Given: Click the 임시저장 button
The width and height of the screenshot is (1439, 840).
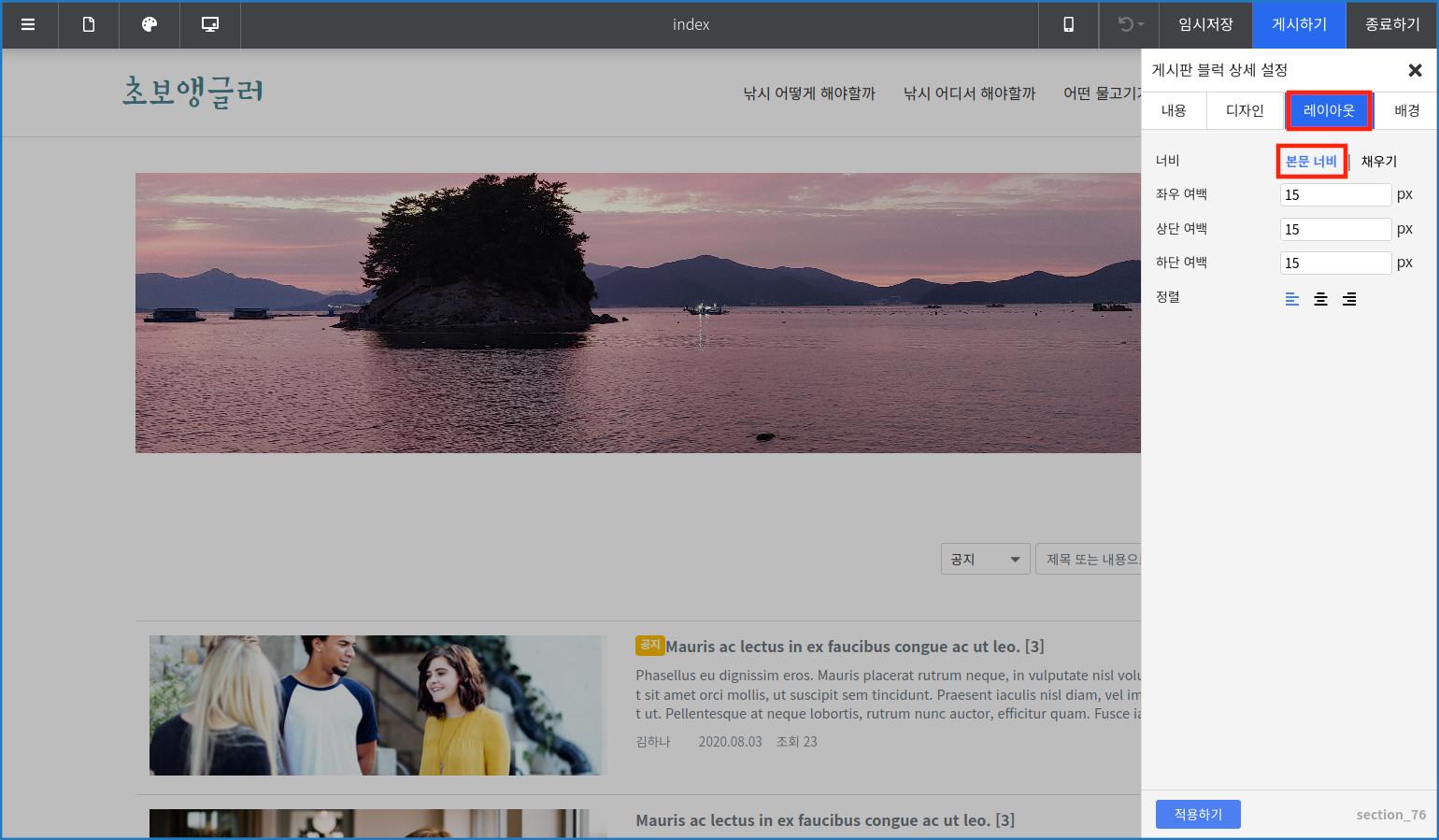Looking at the screenshot, I should (x=1205, y=24).
